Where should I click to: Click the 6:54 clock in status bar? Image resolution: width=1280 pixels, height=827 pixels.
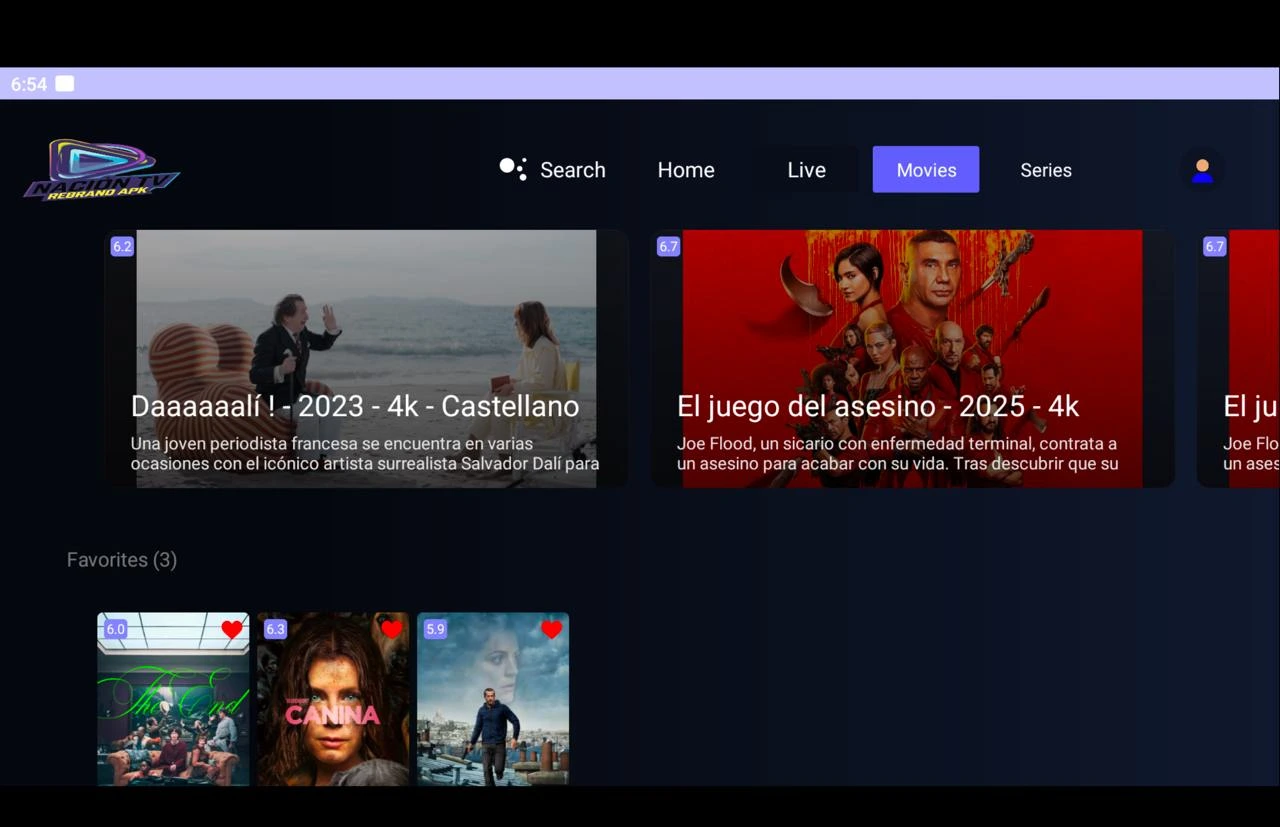(29, 84)
